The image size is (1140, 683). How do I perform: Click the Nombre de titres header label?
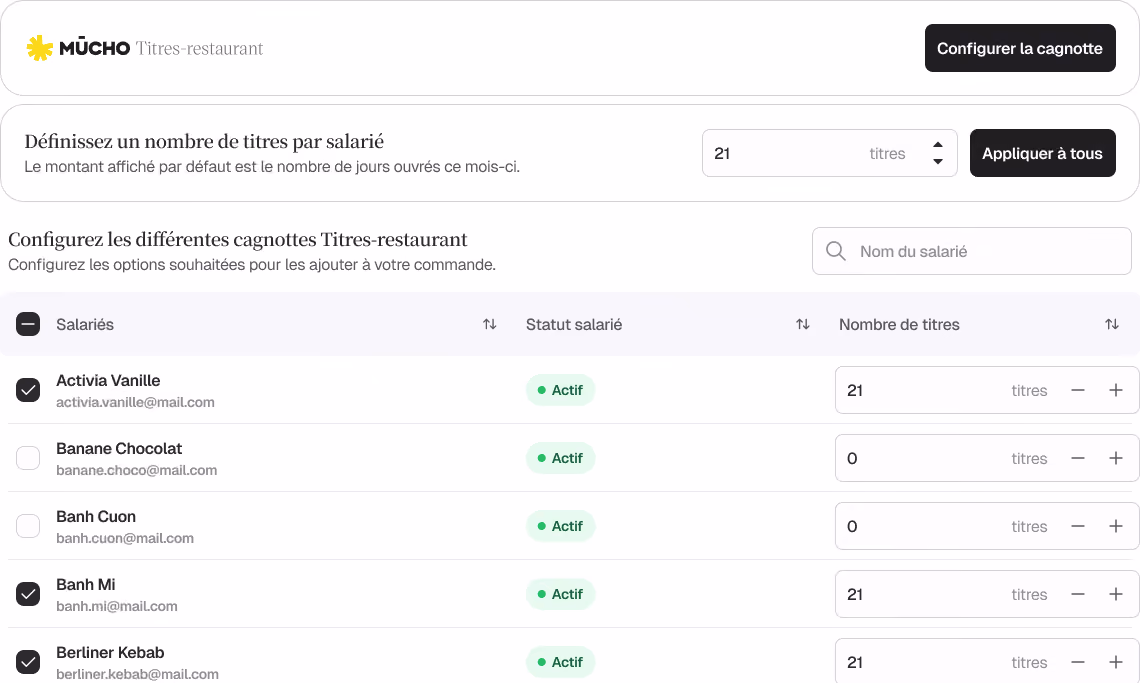tap(899, 324)
